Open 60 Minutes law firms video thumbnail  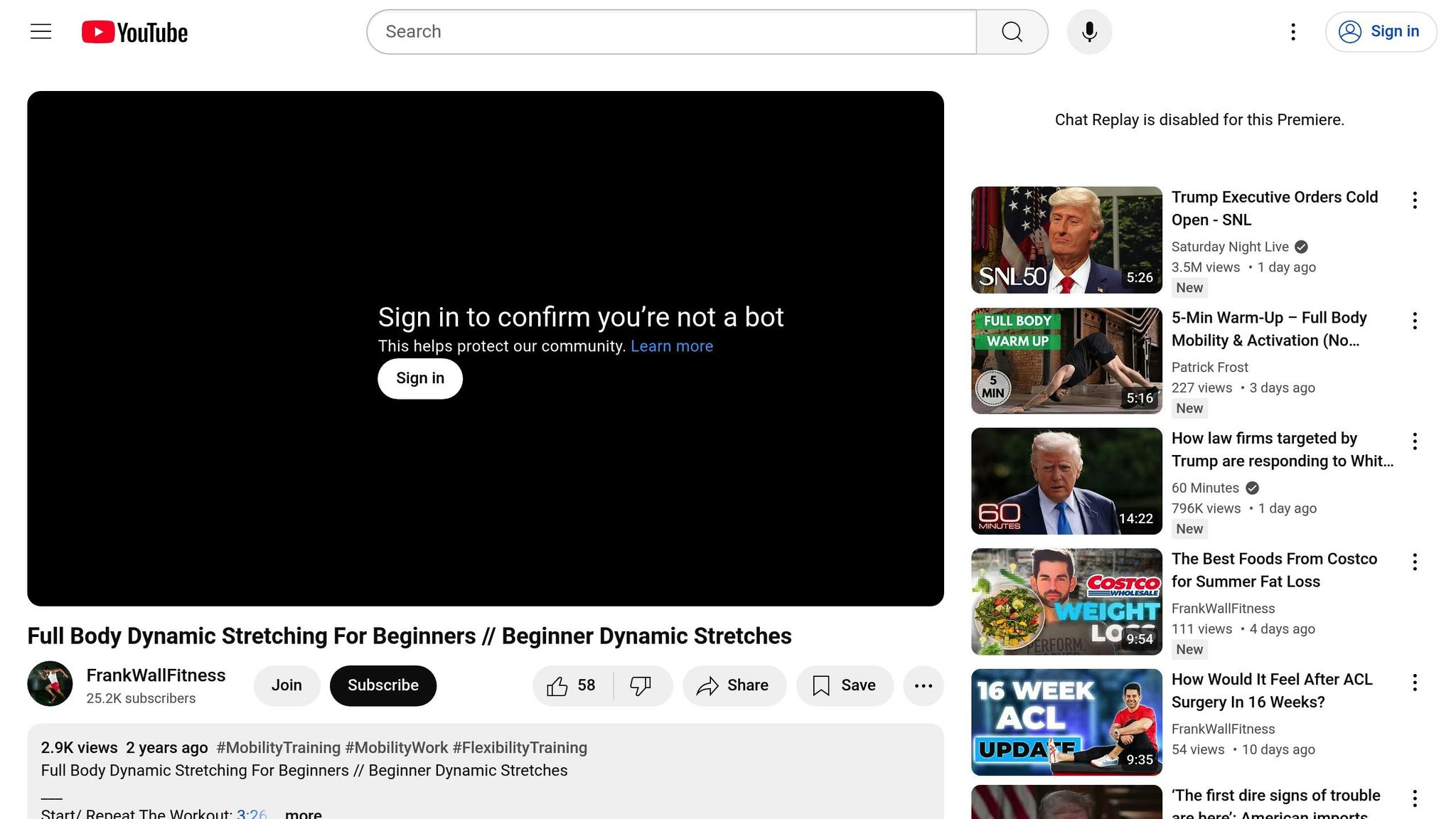click(1066, 481)
